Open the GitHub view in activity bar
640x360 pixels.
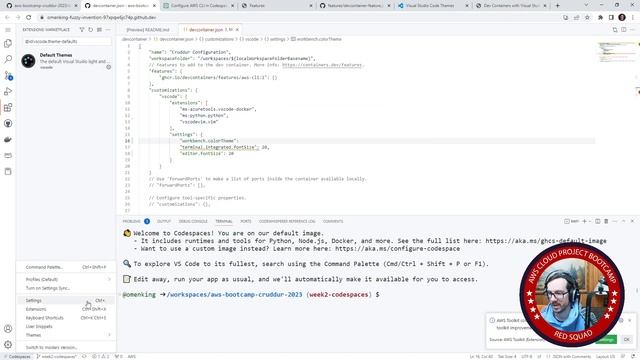(x=8, y=123)
